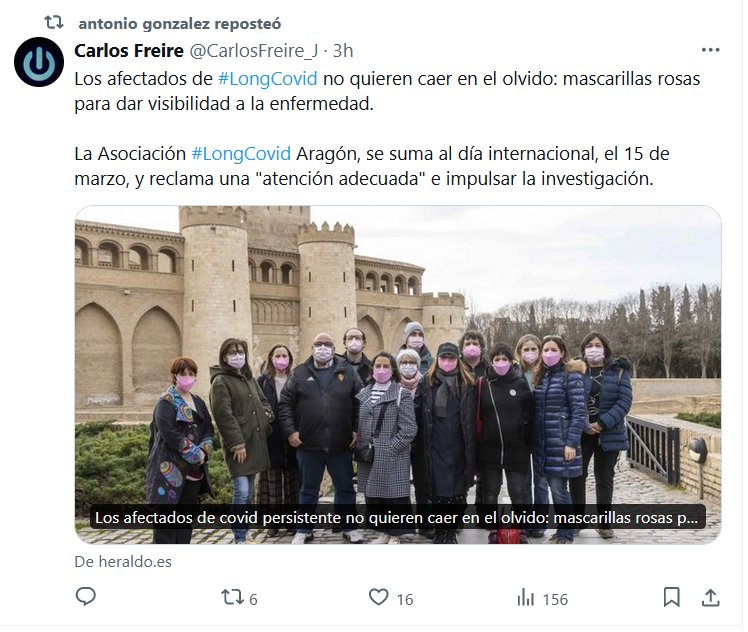Click Carlos Freire's profile avatar

(x=39, y=62)
